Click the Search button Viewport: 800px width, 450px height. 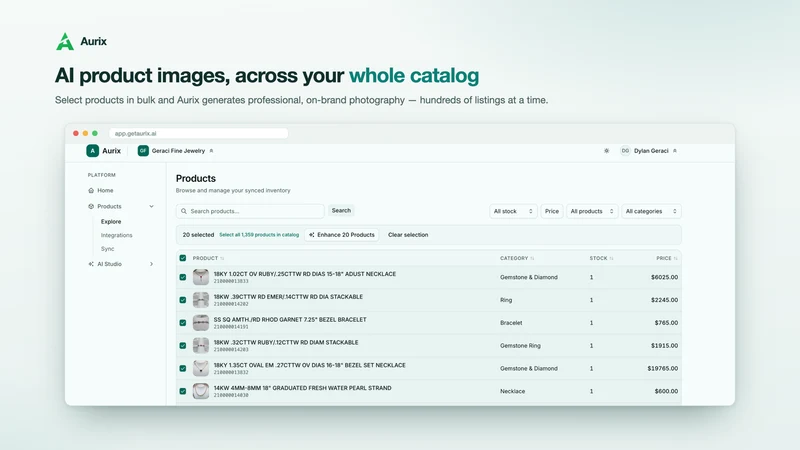[341, 210]
